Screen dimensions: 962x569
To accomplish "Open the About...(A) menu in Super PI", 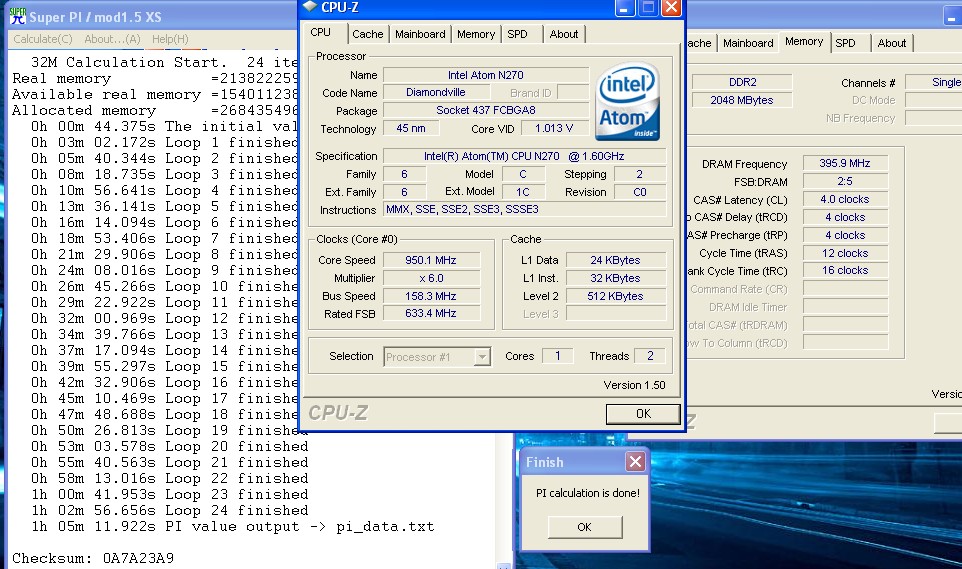I will coord(112,39).
